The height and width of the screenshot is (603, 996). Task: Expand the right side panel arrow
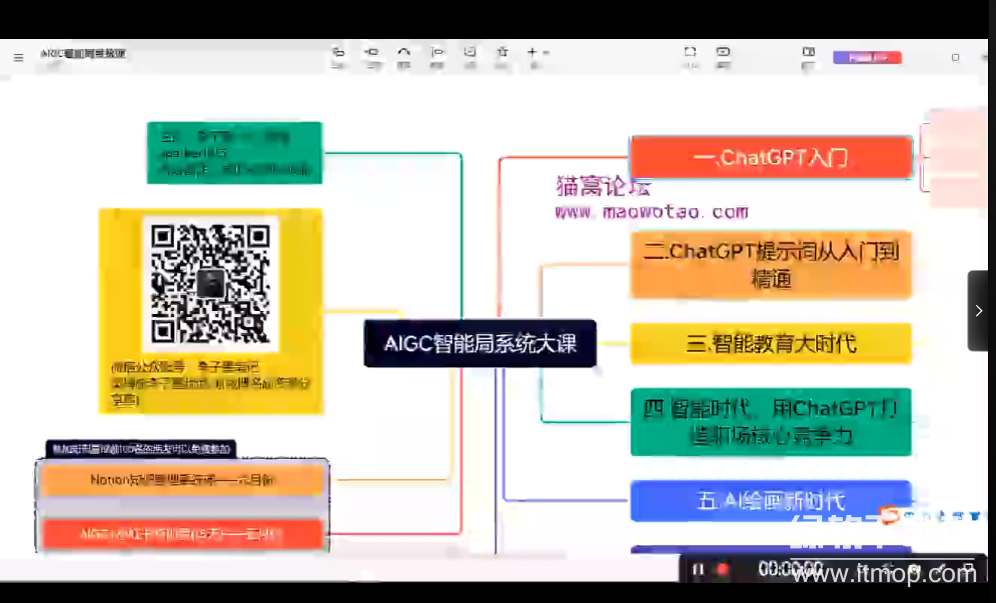[978, 311]
